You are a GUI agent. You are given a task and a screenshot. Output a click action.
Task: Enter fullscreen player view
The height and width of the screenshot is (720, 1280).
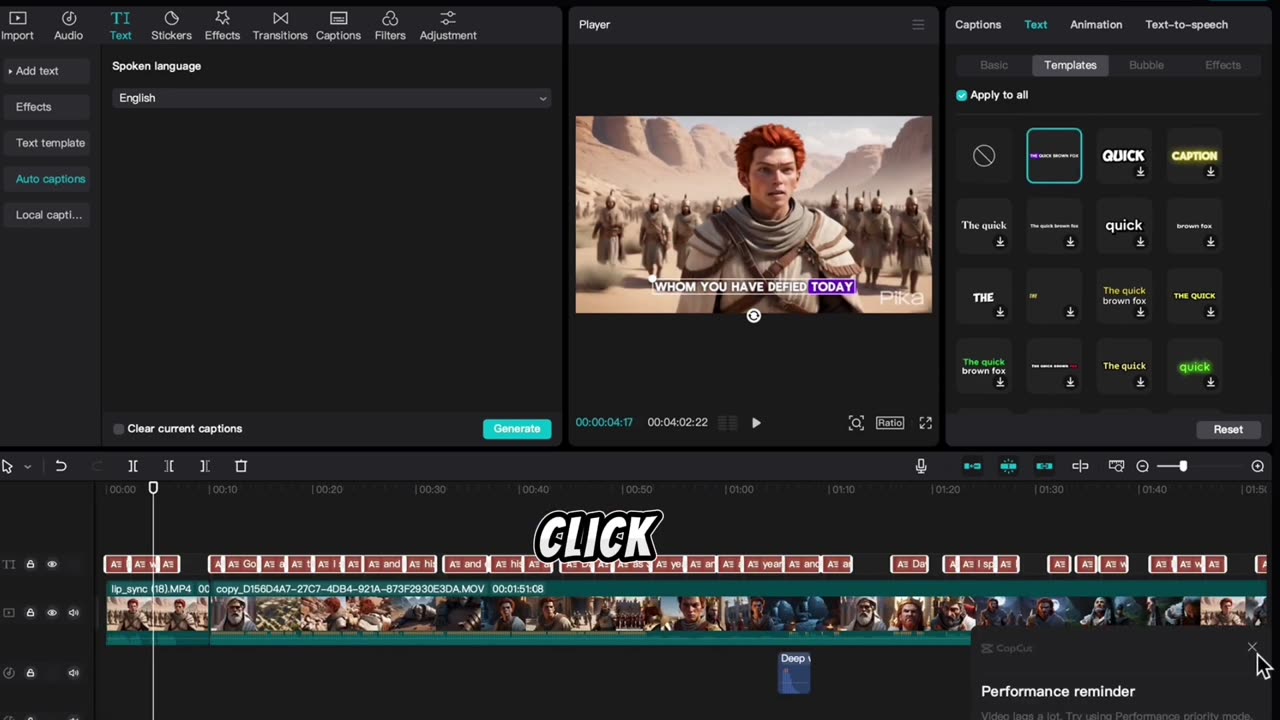tap(926, 423)
